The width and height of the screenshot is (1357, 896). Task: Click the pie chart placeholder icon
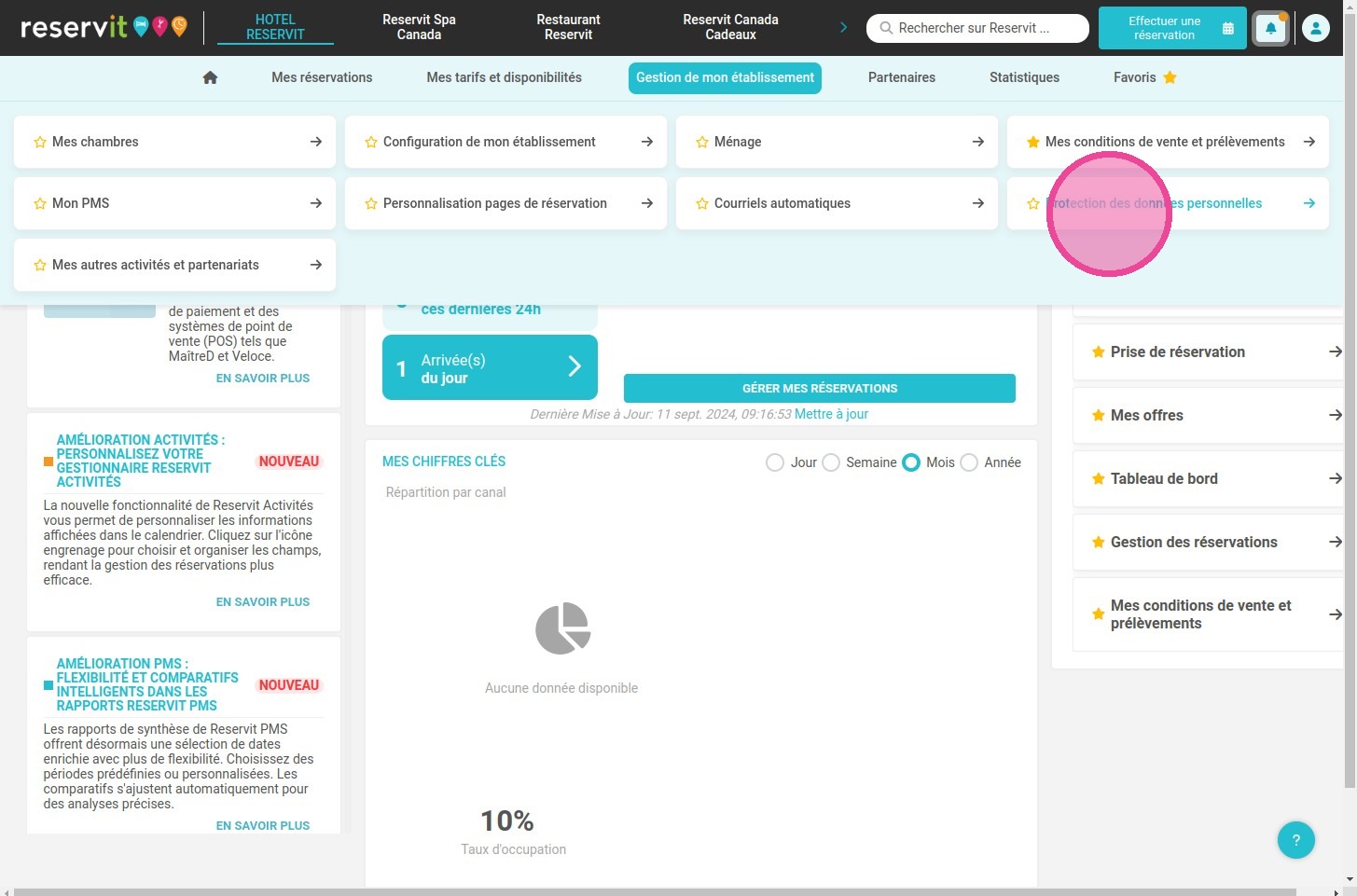point(562,628)
